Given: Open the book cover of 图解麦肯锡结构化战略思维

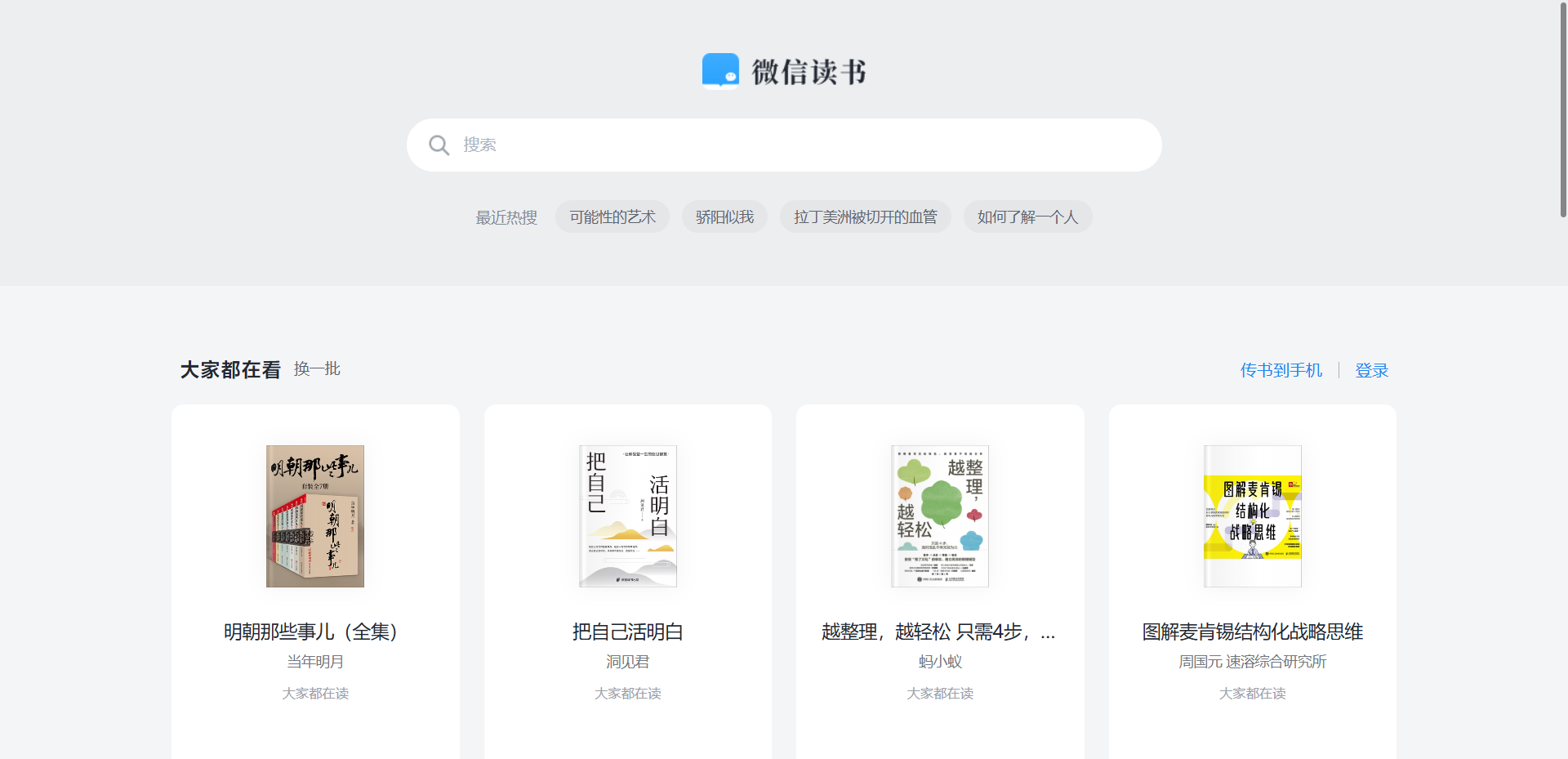Looking at the screenshot, I should (x=1252, y=516).
